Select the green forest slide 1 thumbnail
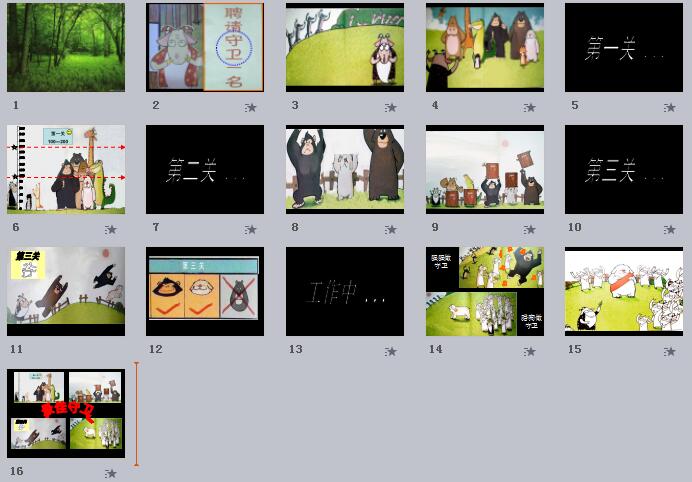 point(66,48)
